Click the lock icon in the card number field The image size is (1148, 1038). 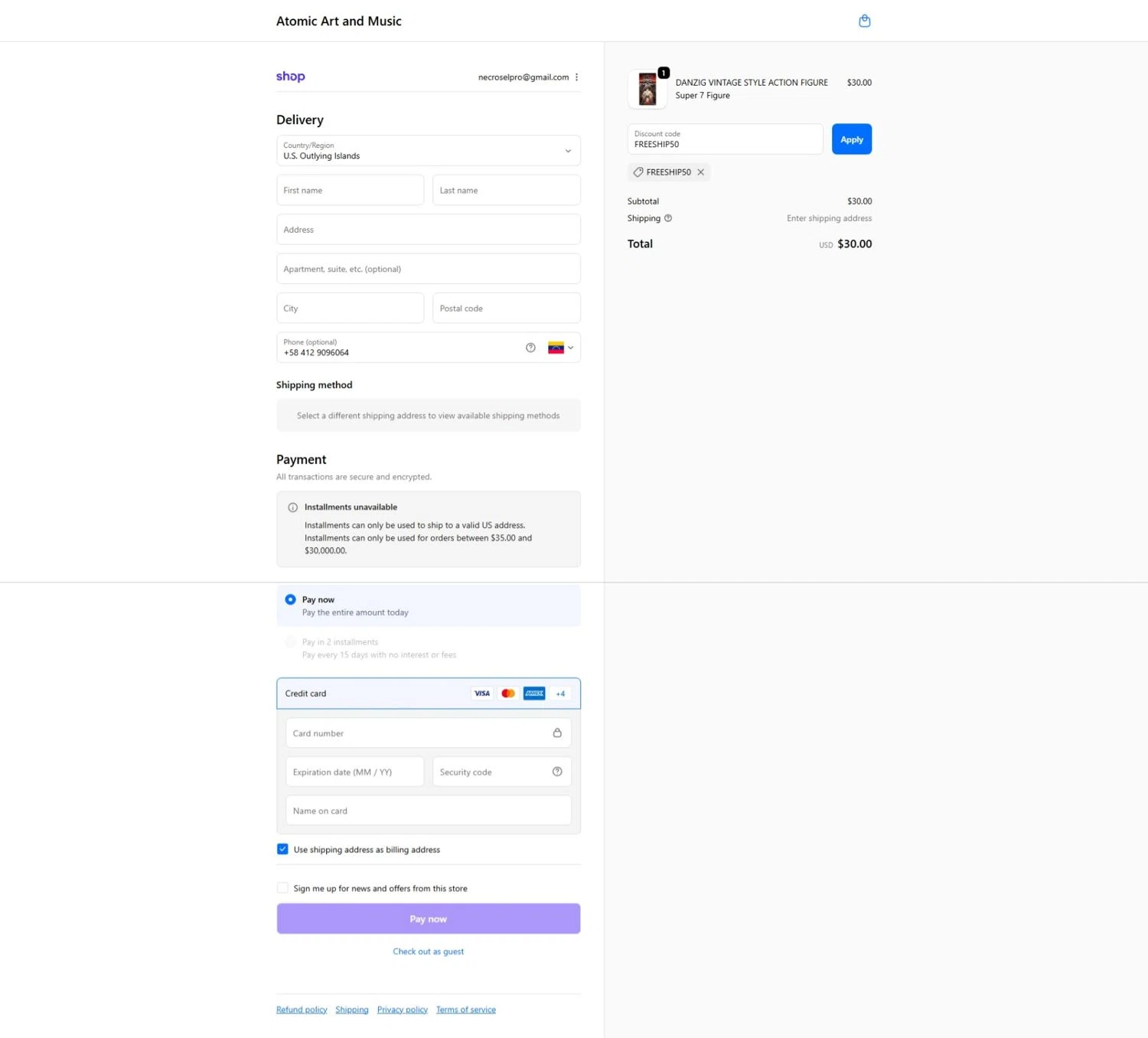pyautogui.click(x=557, y=733)
